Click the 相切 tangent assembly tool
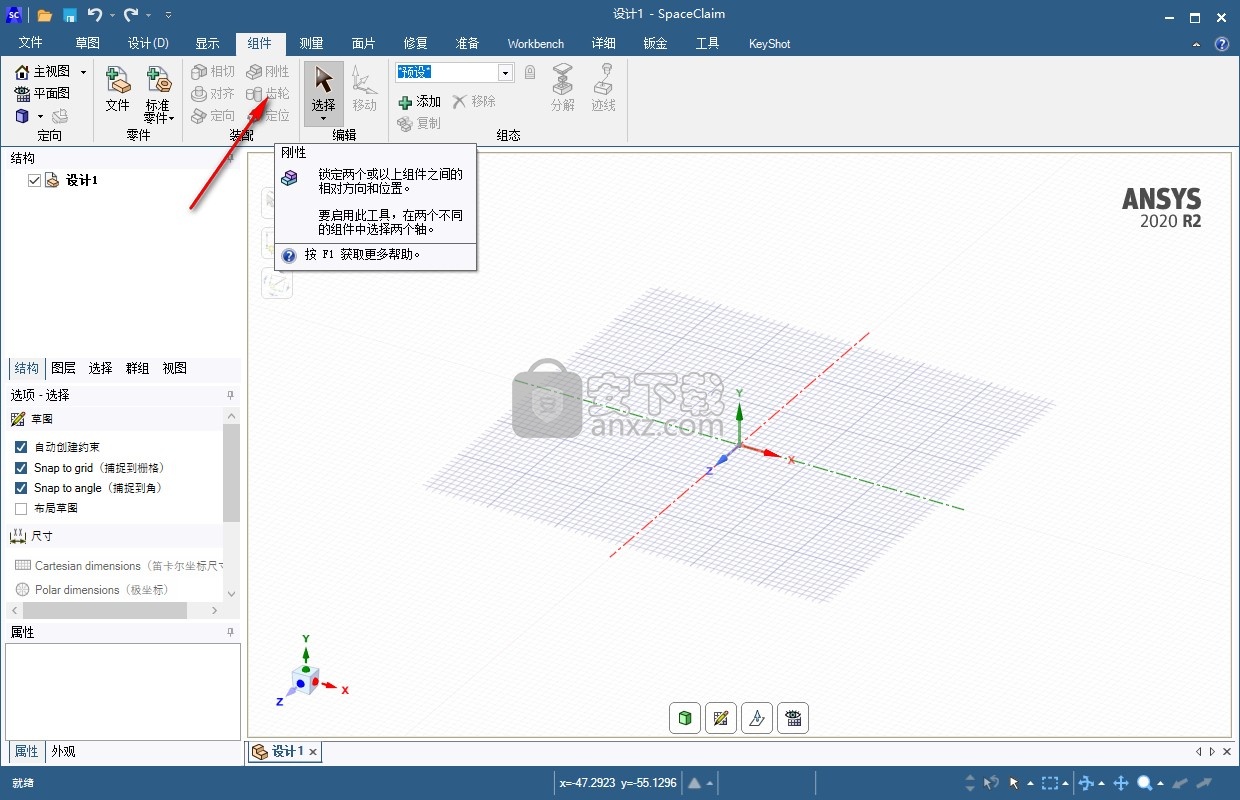Screen dimensions: 1240x800 click(x=213, y=72)
